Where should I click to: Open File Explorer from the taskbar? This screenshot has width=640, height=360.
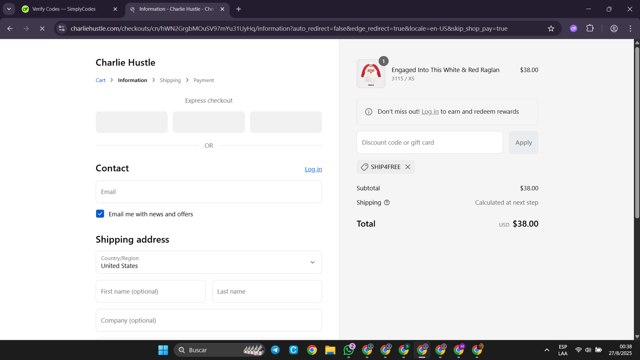330,350
